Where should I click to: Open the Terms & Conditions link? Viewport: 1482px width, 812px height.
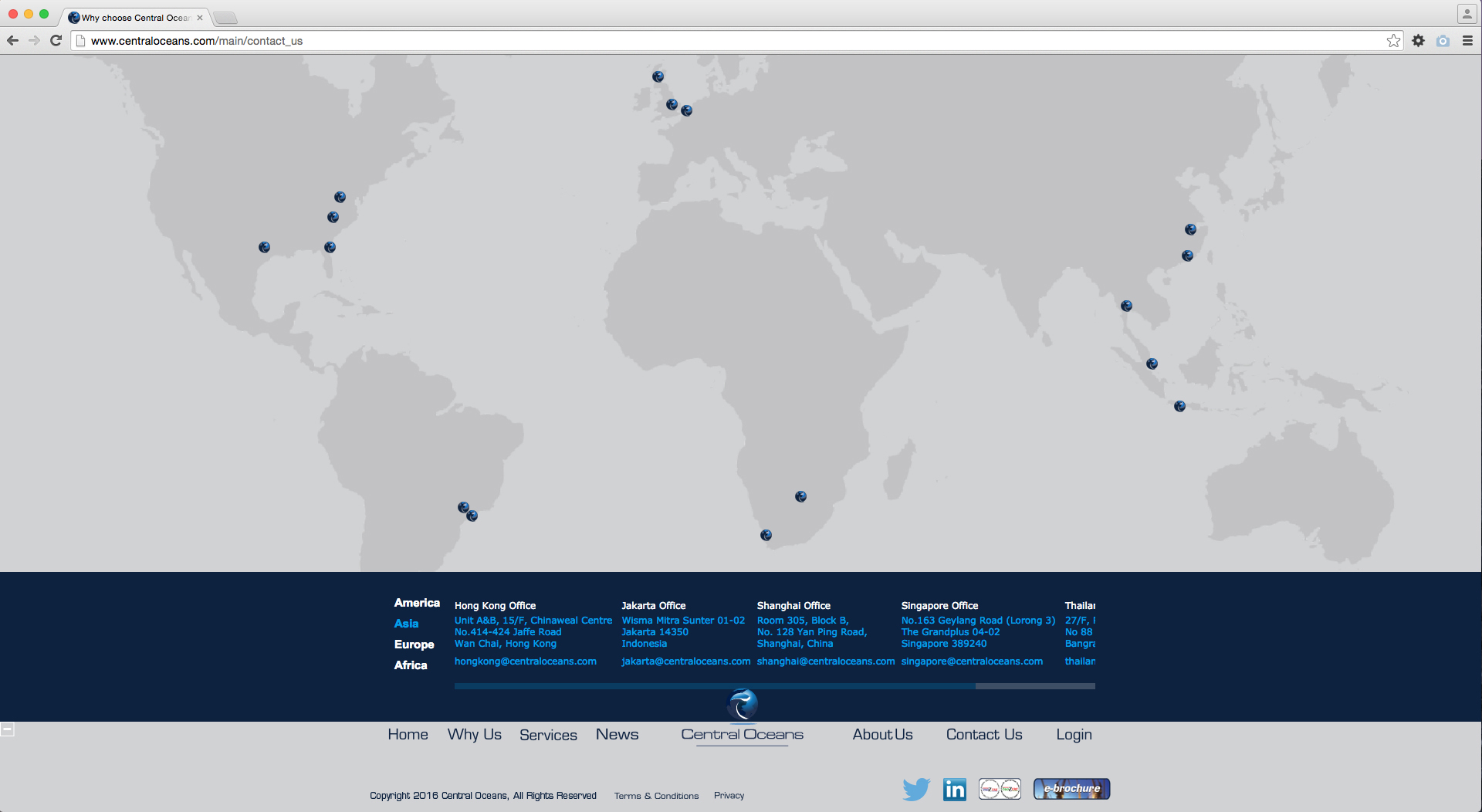656,796
